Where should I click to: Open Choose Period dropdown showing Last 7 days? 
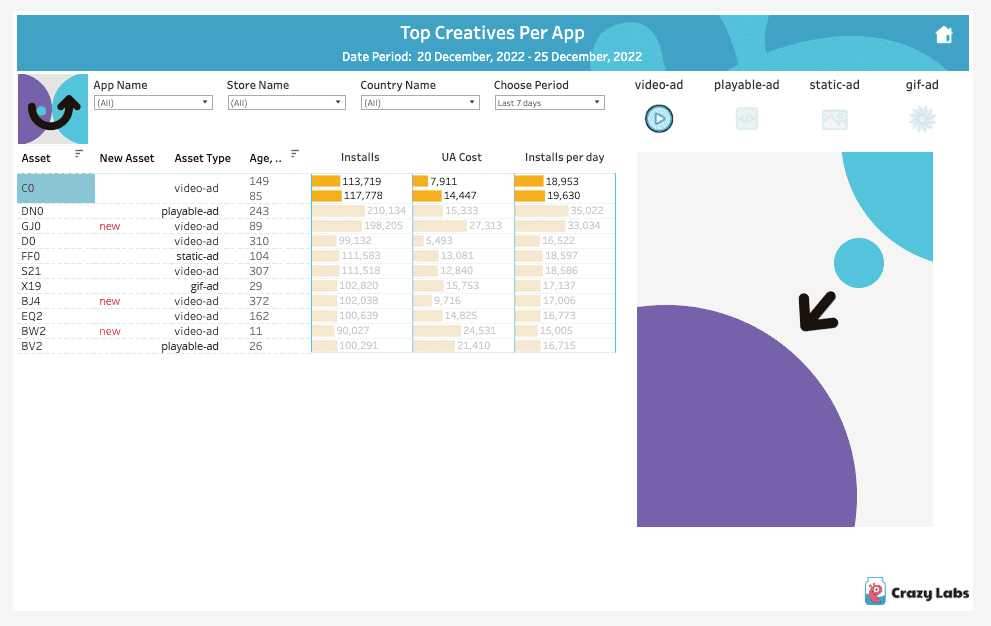(549, 102)
